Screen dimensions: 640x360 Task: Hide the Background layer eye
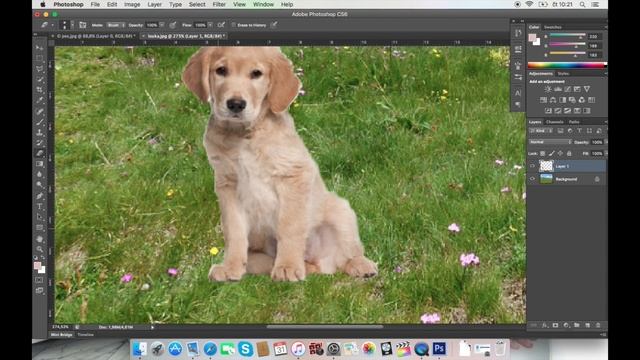[x=532, y=179]
